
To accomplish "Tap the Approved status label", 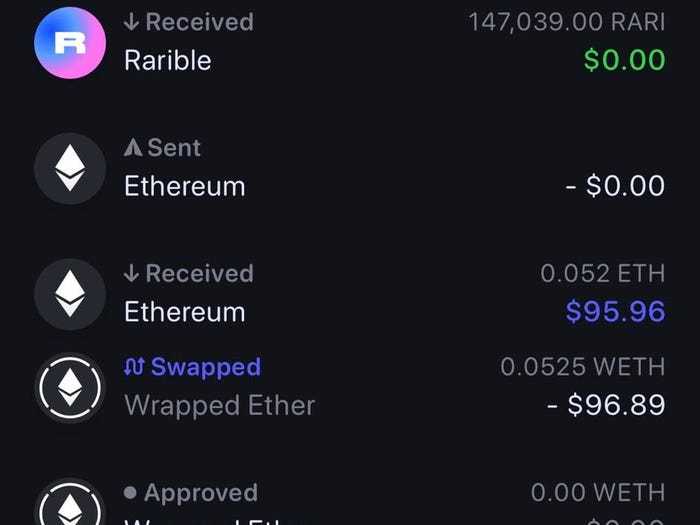I will [190, 493].
